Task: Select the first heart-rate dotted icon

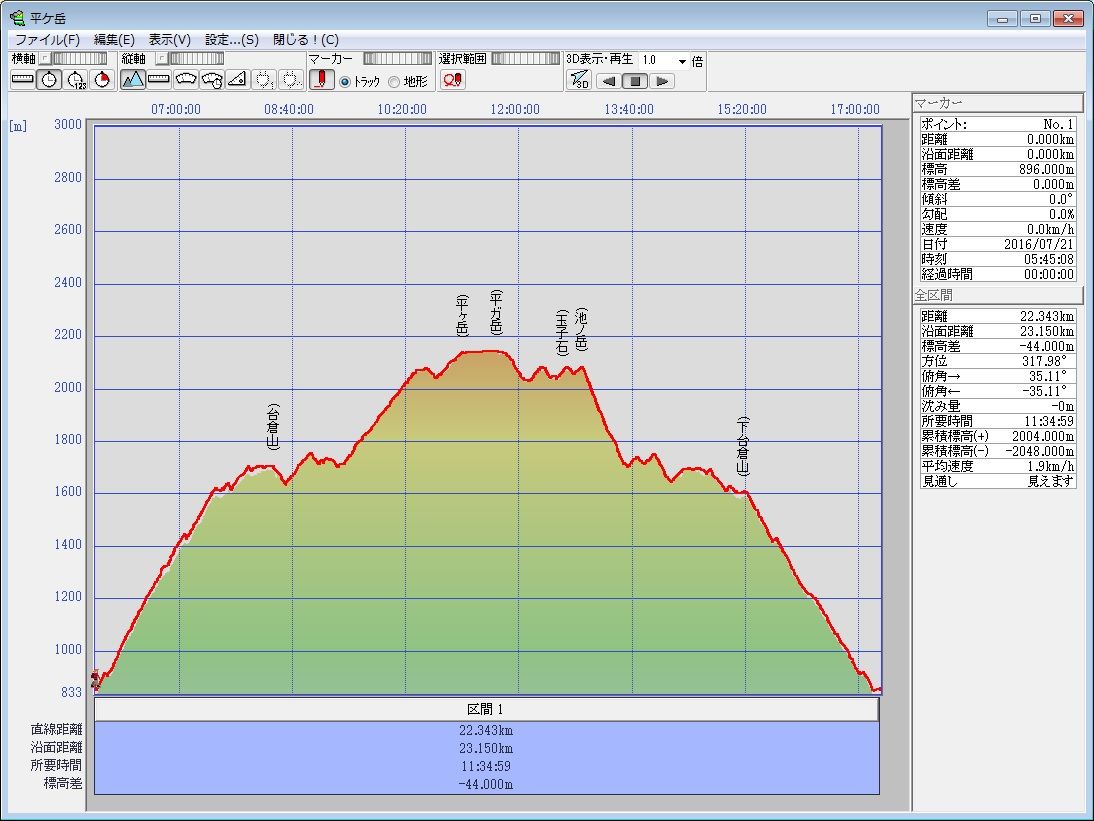Action: click(x=264, y=80)
